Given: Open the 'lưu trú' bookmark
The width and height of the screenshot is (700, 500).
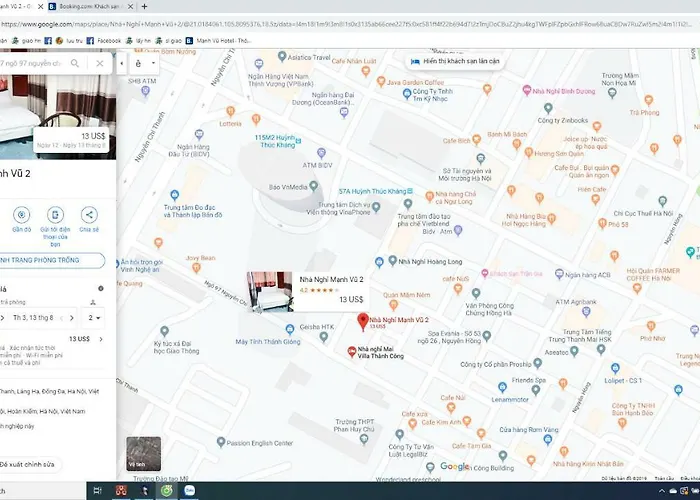Looking at the screenshot, I should tap(69, 41).
